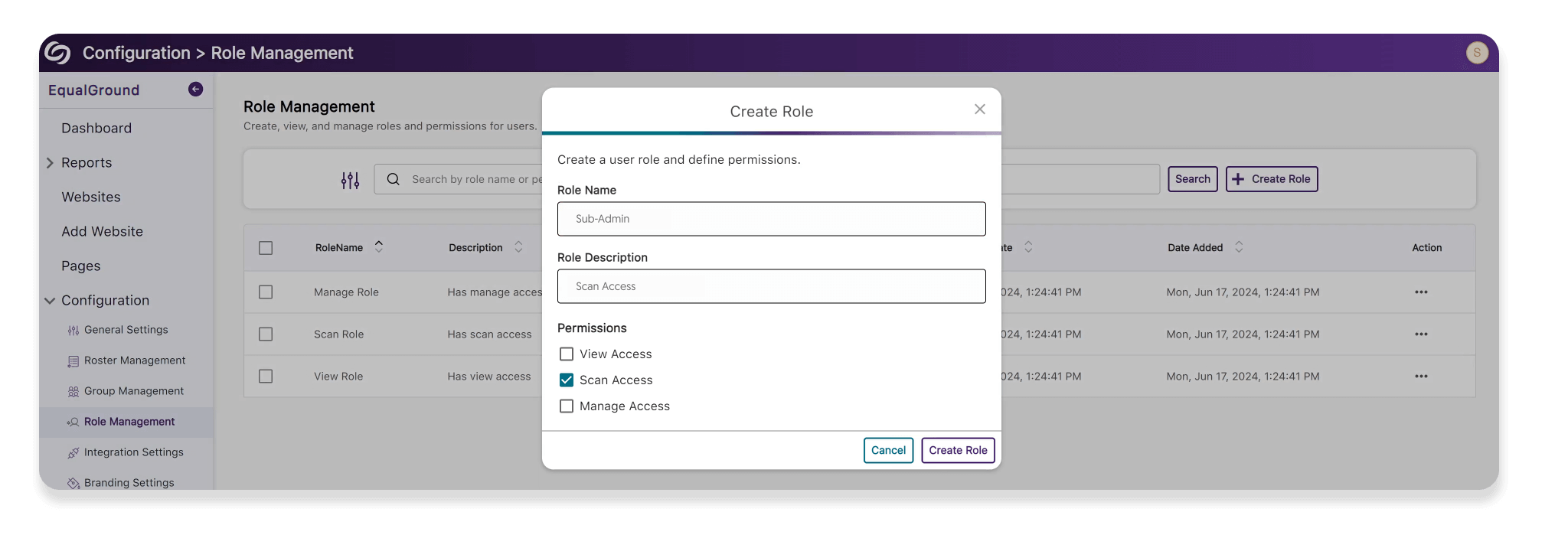Sort table by Date Added column
1568x548 pixels.
(x=1238, y=247)
